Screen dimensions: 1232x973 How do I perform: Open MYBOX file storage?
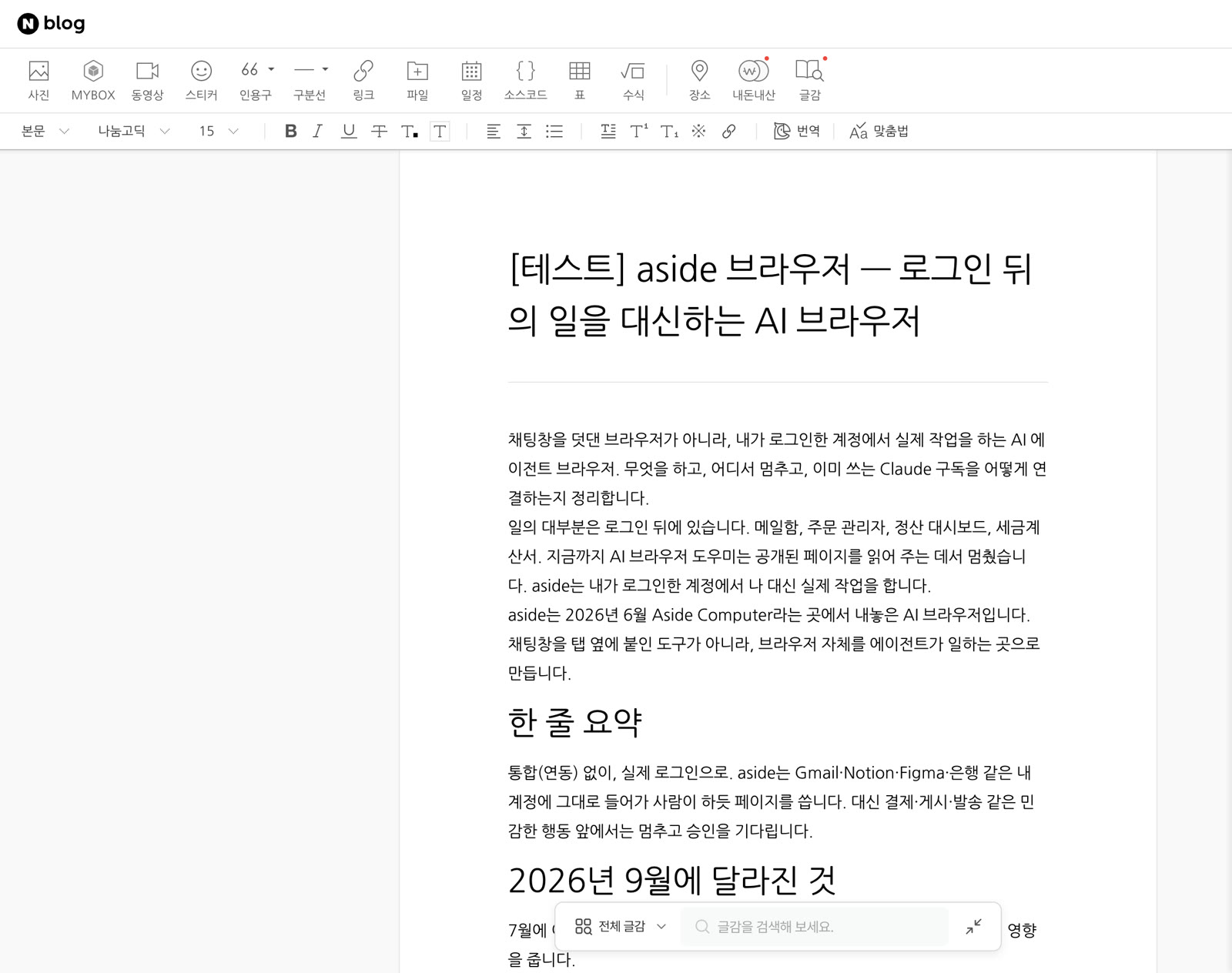coord(93,80)
